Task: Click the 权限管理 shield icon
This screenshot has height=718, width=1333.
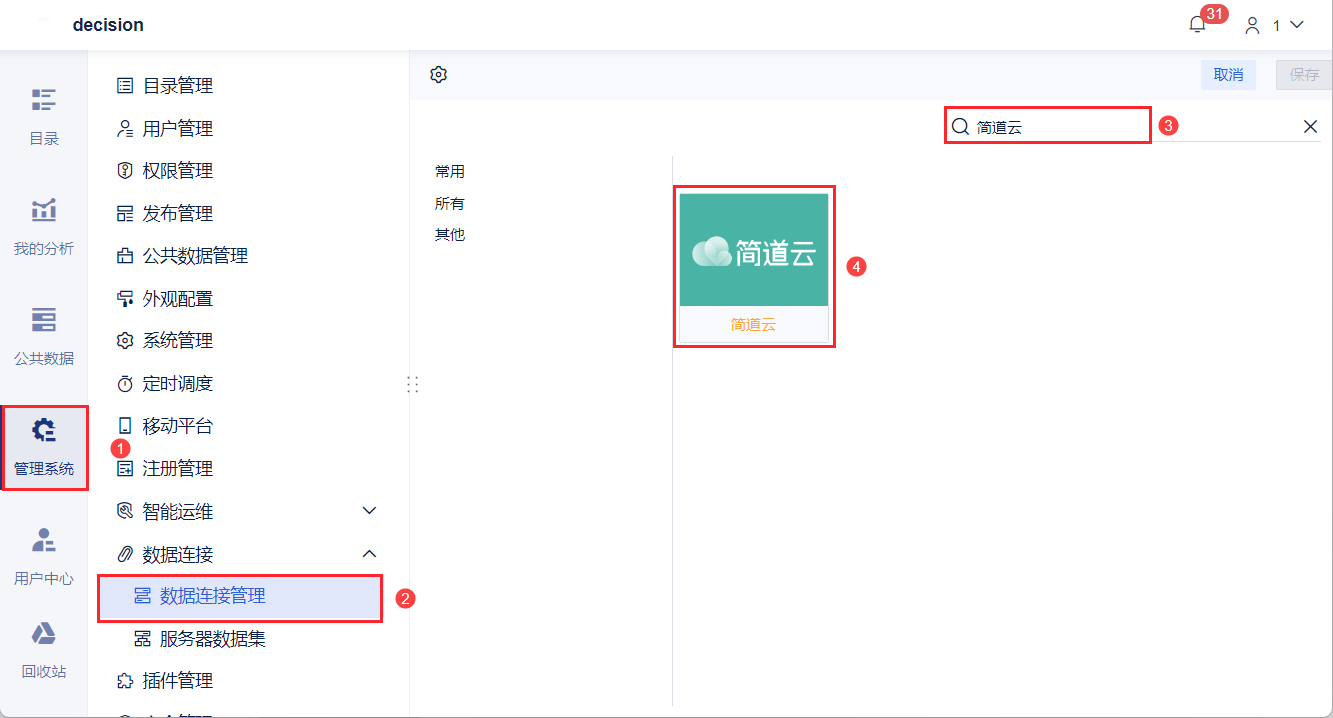Action: point(125,171)
